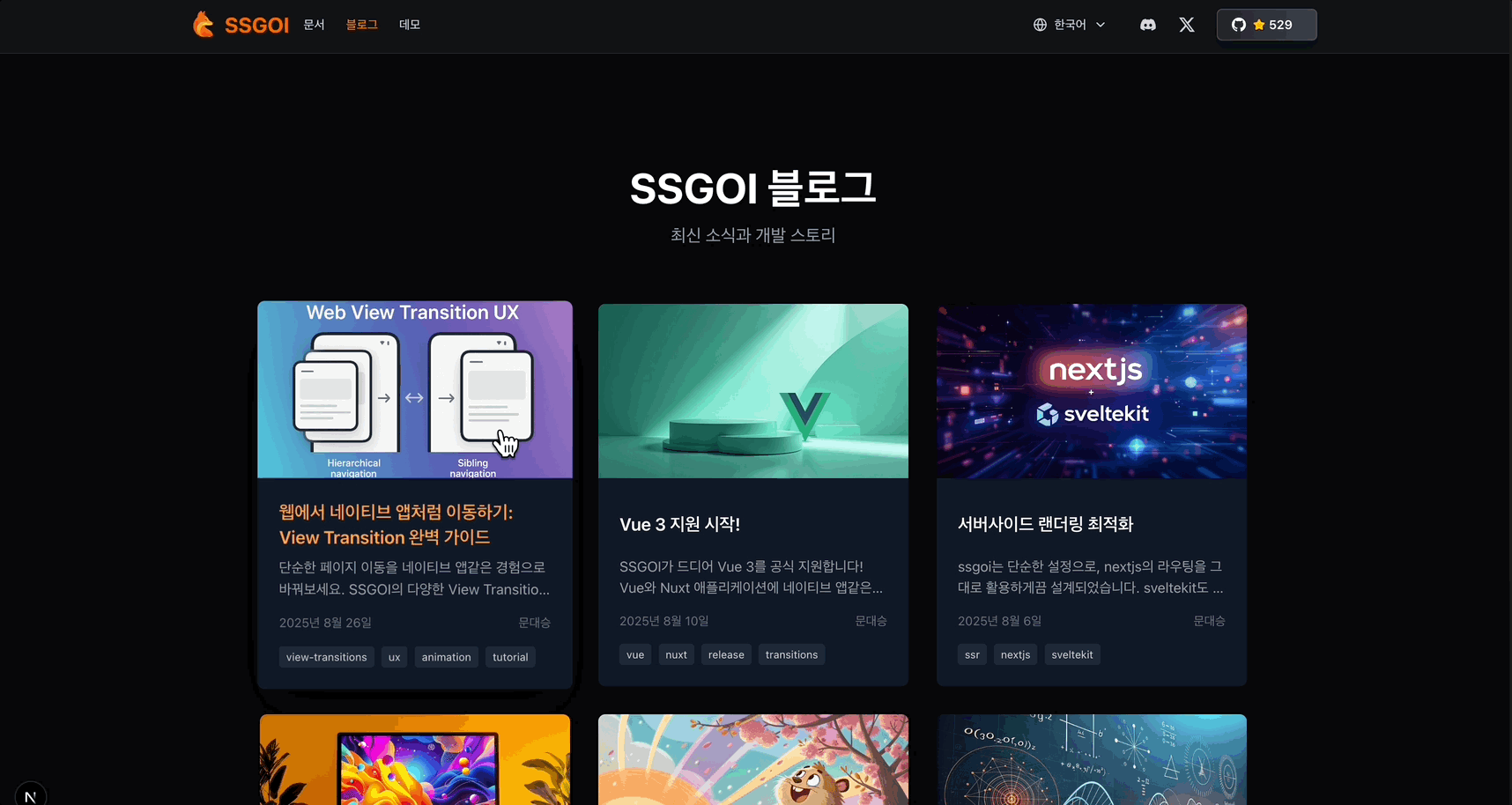Open the nextjs sveltekit article thumbnail
The height and width of the screenshot is (805, 1512).
click(1092, 391)
